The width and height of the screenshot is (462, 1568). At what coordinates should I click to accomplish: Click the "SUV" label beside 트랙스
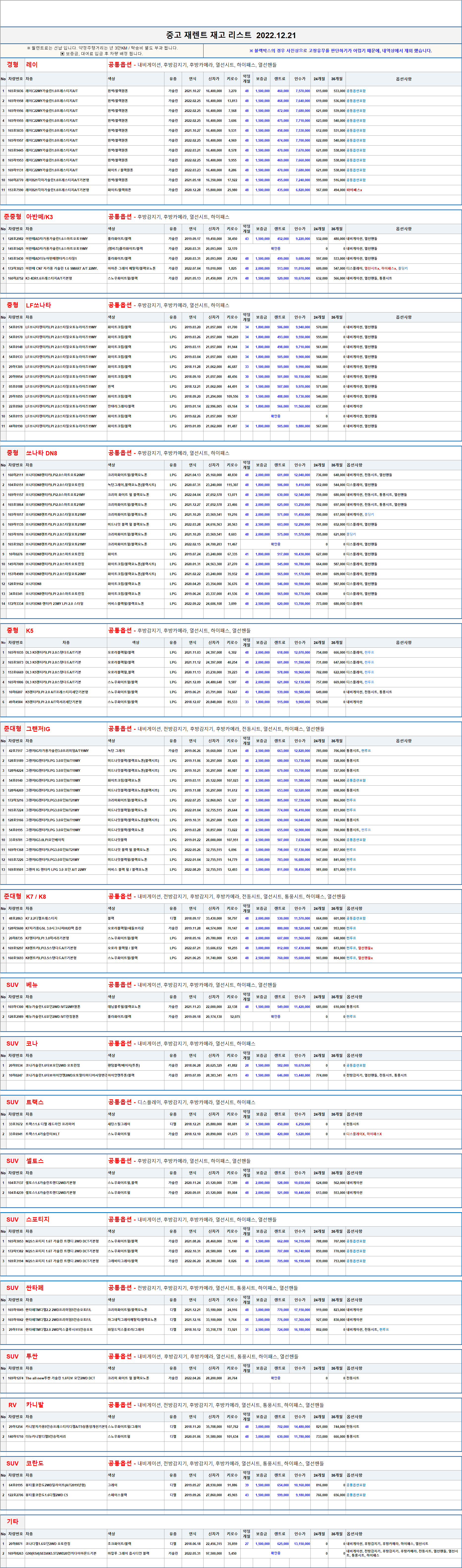13,1102
